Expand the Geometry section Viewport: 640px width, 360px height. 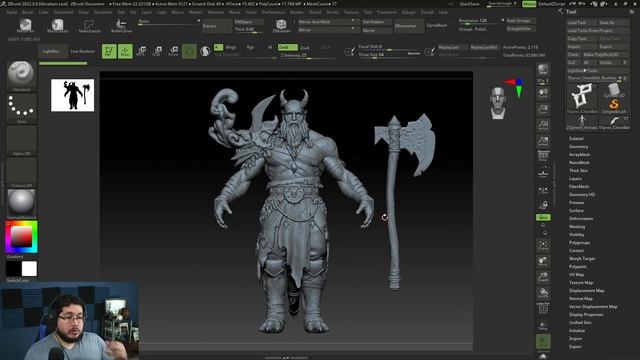(578, 147)
